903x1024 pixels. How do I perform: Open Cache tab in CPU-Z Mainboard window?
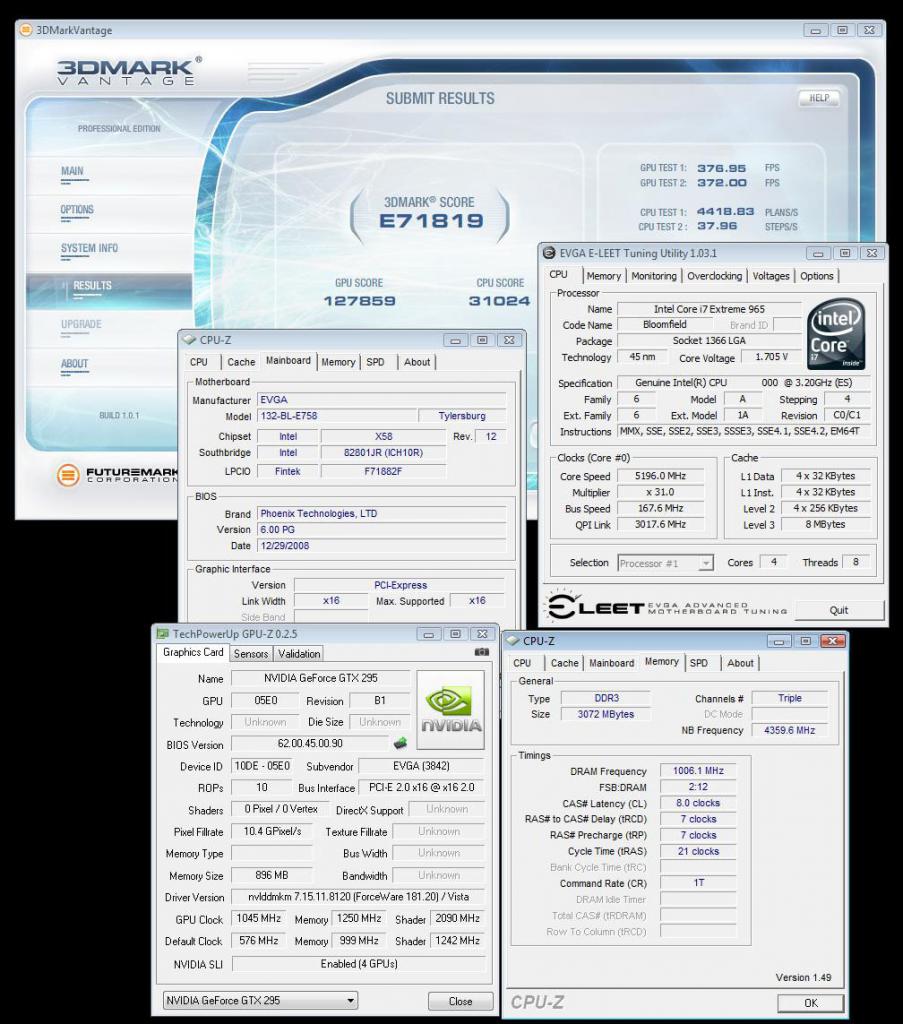coord(241,362)
